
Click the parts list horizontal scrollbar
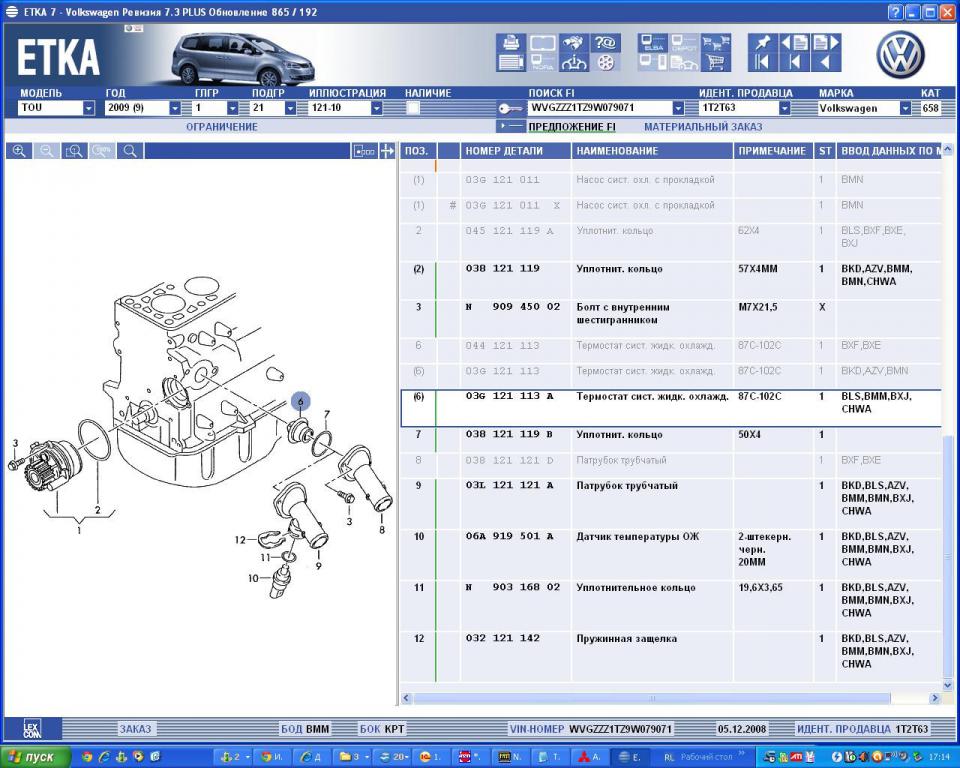[651, 698]
